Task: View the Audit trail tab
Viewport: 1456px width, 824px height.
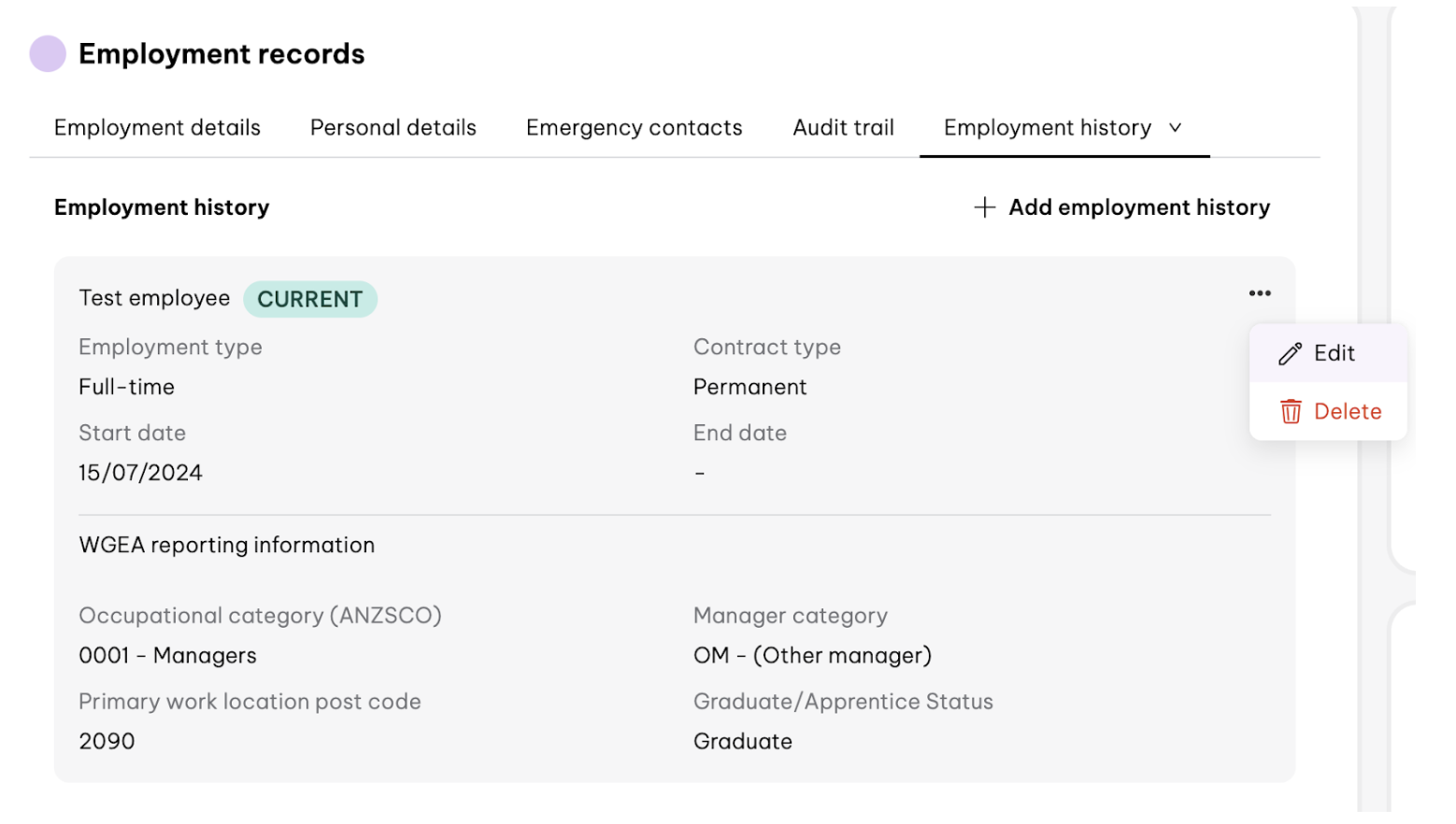Action: pyautogui.click(x=843, y=128)
